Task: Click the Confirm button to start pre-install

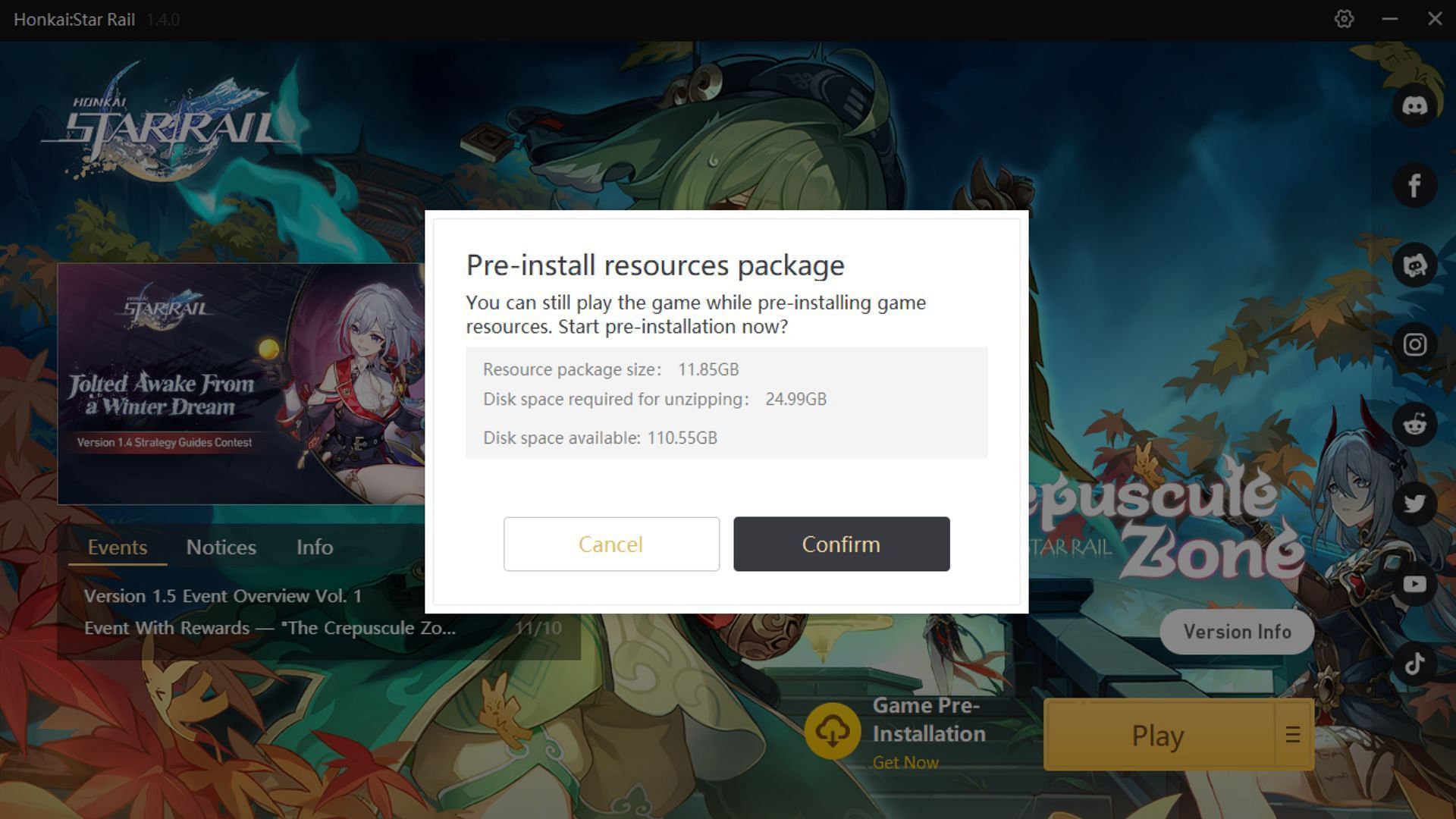Action: 840,543
